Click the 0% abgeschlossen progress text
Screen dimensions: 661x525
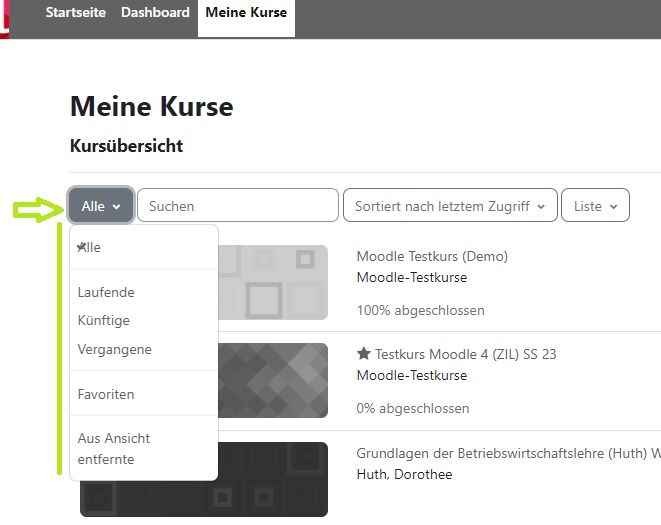pyautogui.click(x=413, y=408)
